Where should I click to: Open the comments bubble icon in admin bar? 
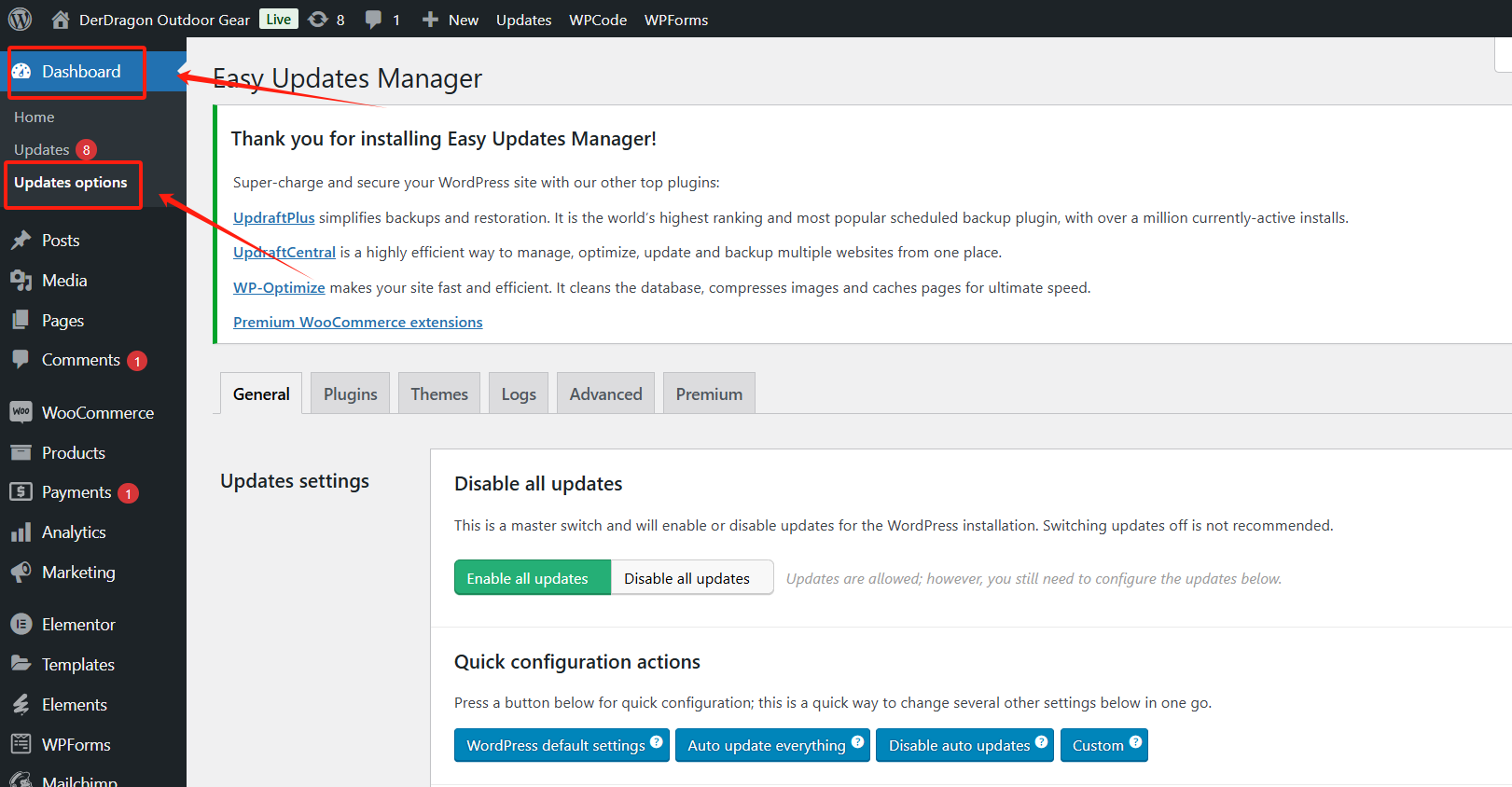(373, 19)
